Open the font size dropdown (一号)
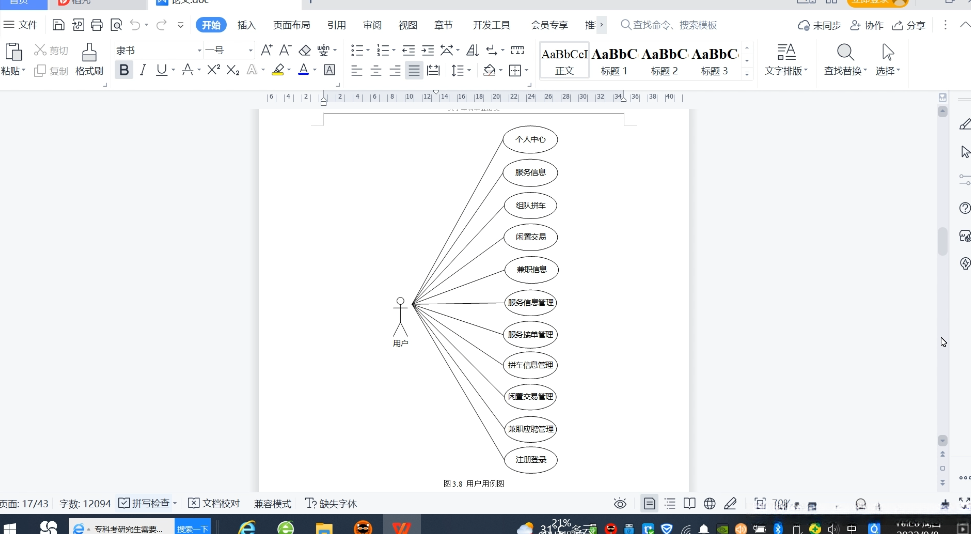971x534 pixels. (x=250, y=50)
